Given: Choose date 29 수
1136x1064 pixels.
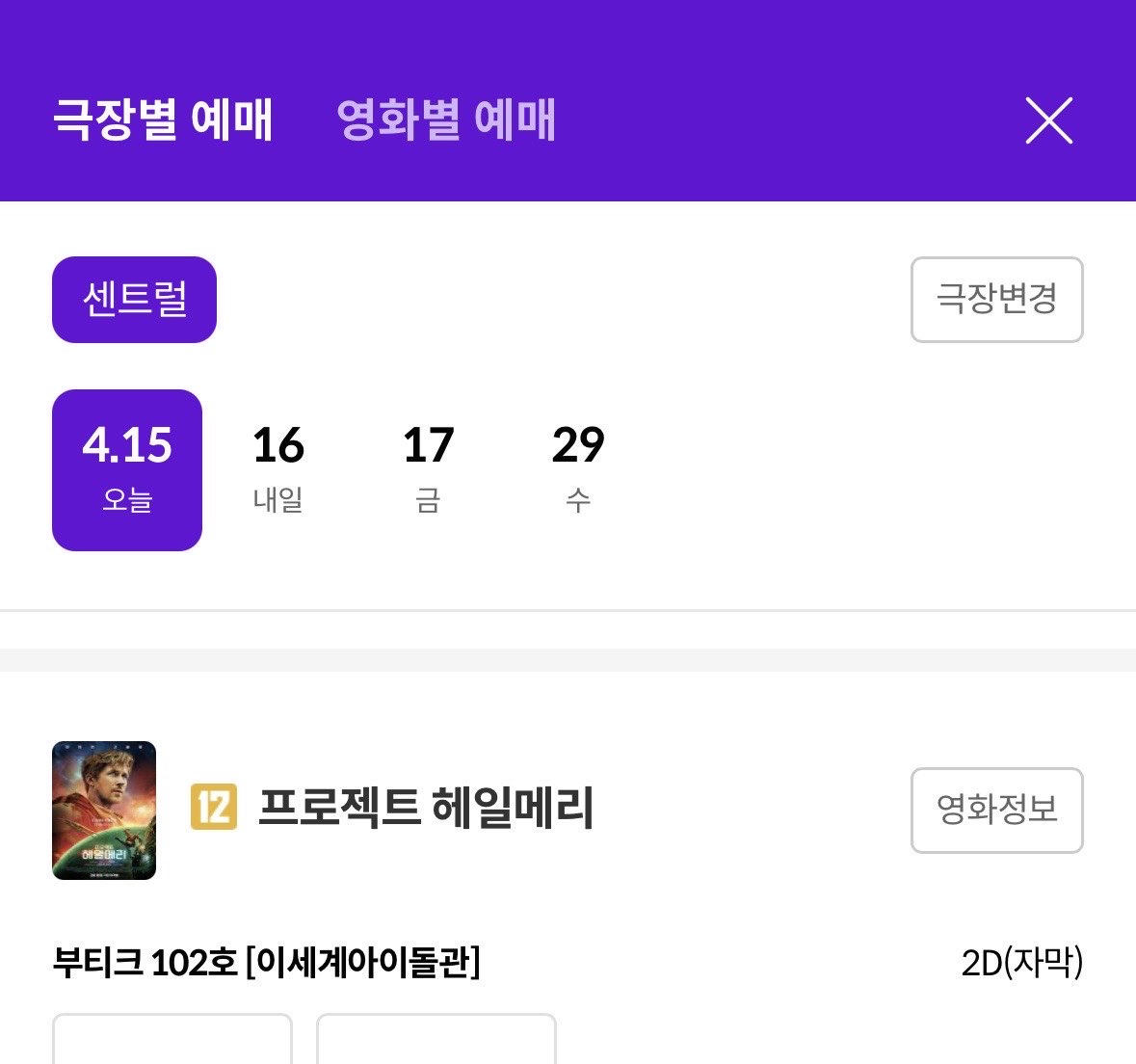Looking at the screenshot, I should [x=578, y=470].
